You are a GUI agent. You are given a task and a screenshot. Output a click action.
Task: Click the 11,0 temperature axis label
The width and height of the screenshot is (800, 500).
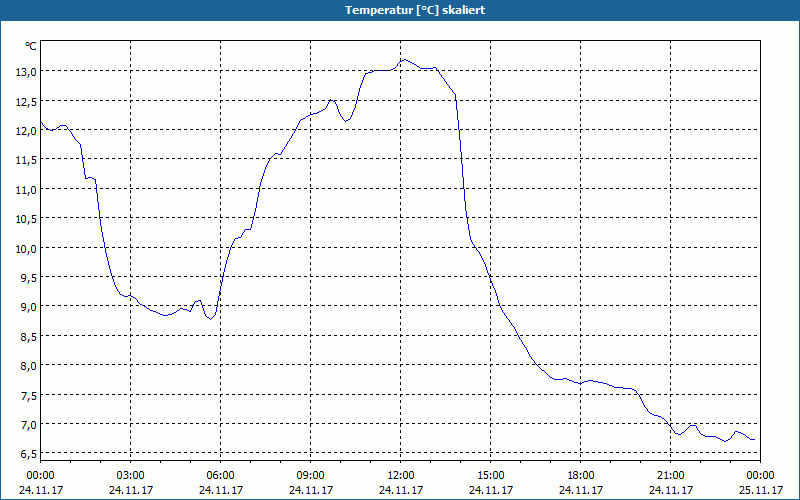(26, 190)
